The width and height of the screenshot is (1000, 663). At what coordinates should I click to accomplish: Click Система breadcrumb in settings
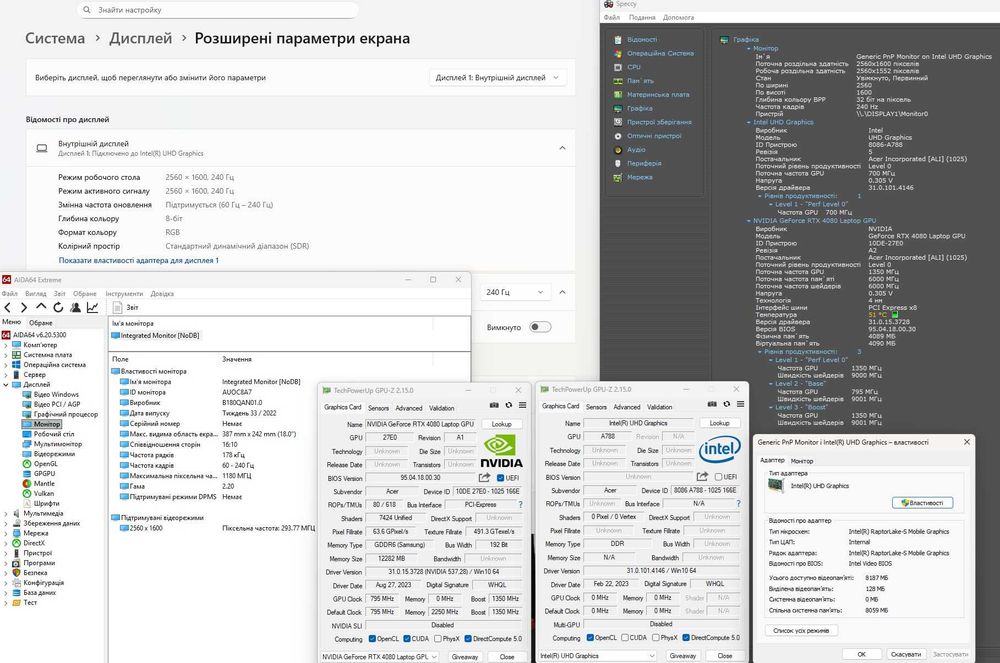click(55, 38)
